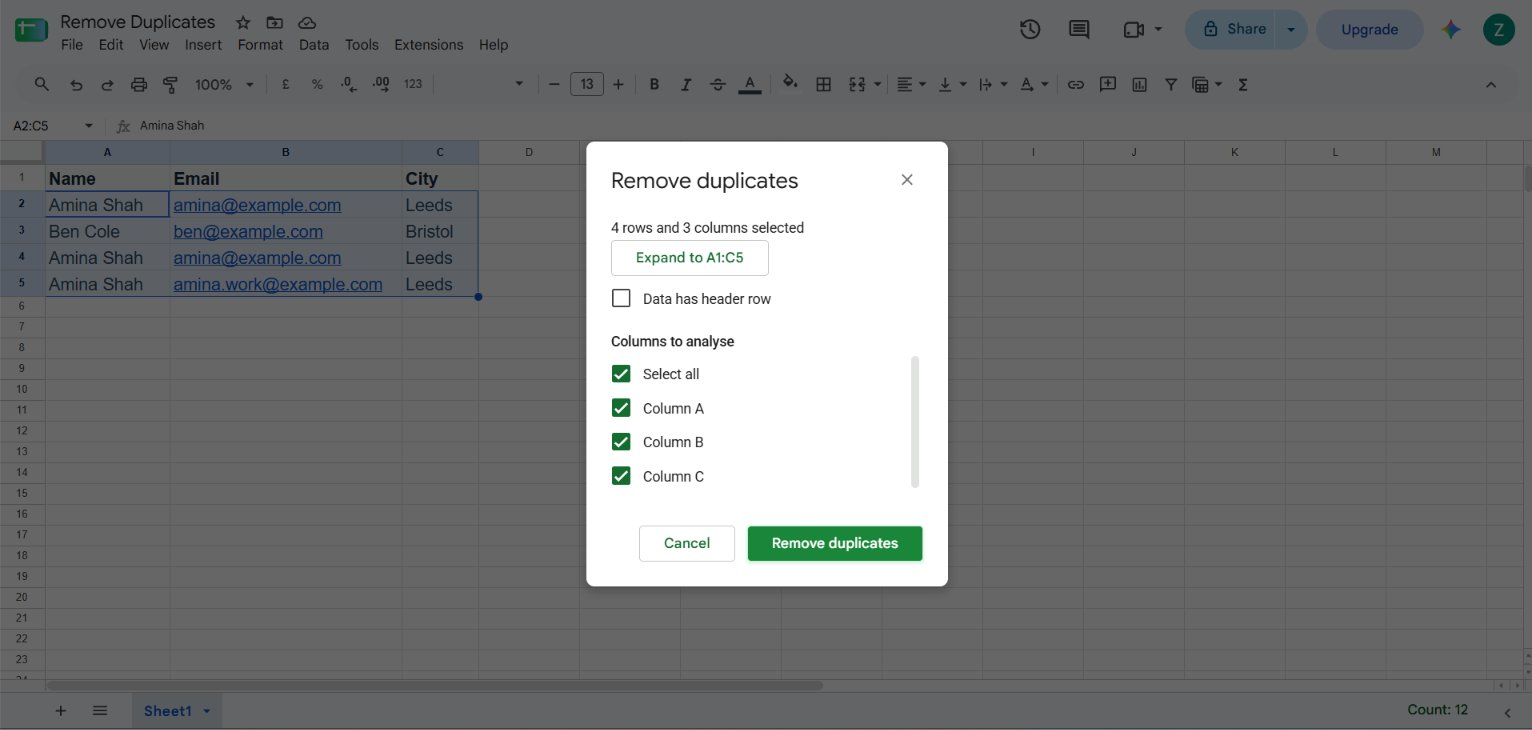Uncheck the Column A checkbox

point(621,408)
